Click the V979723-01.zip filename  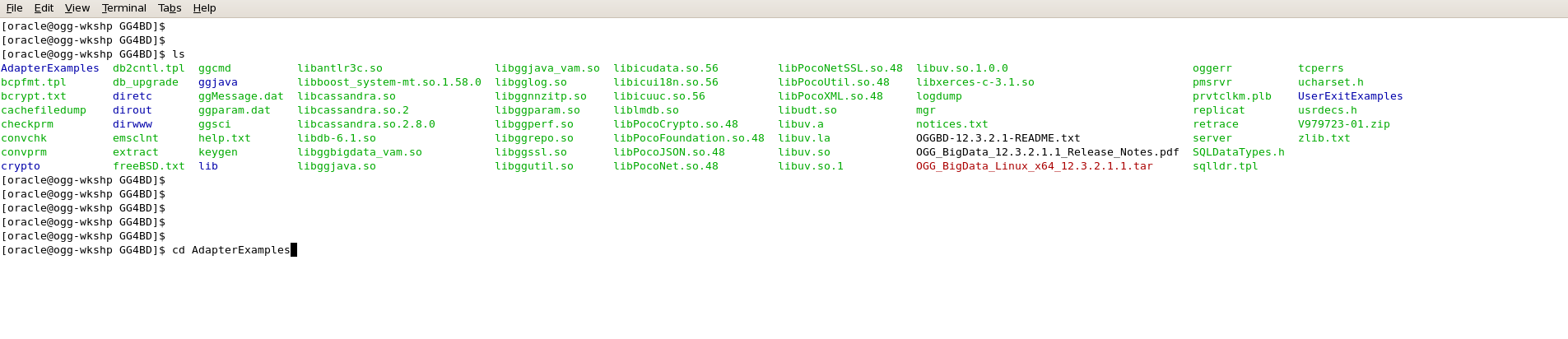1343,124
